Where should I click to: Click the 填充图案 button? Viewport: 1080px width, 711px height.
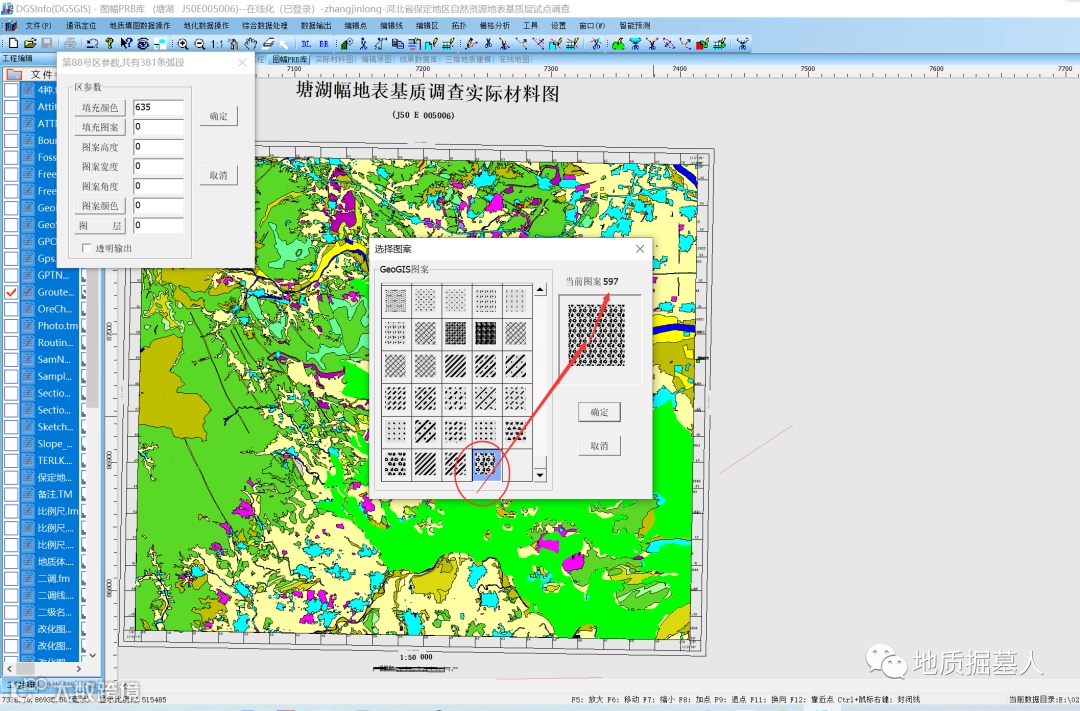coord(100,127)
